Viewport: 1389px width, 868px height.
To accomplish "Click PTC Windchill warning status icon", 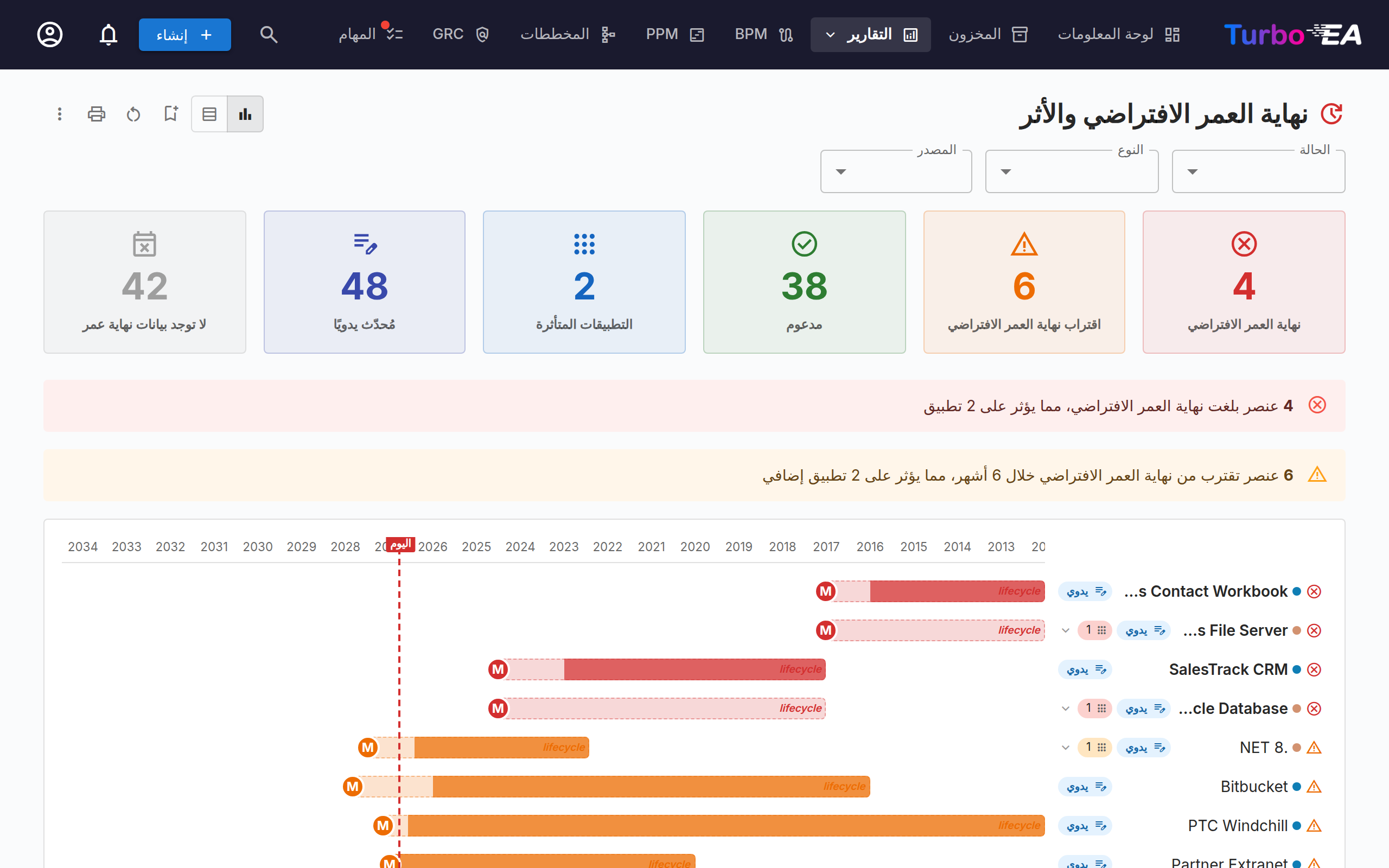I will (1314, 826).
